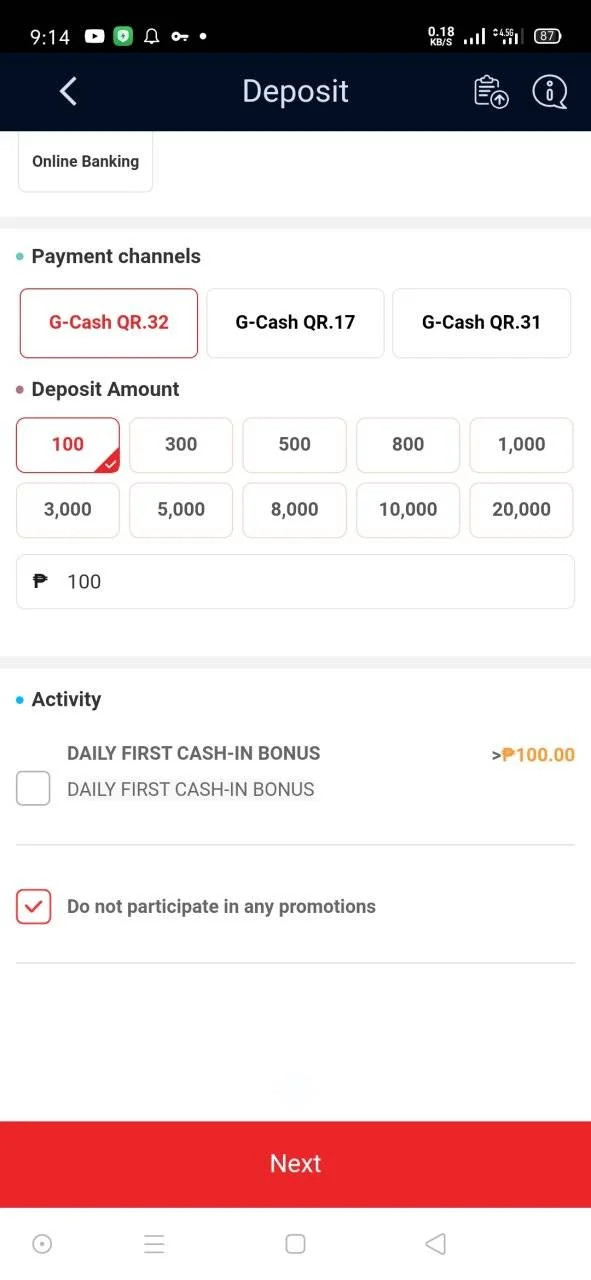
Task: Select the 100 deposit amount option
Action: coord(68,445)
